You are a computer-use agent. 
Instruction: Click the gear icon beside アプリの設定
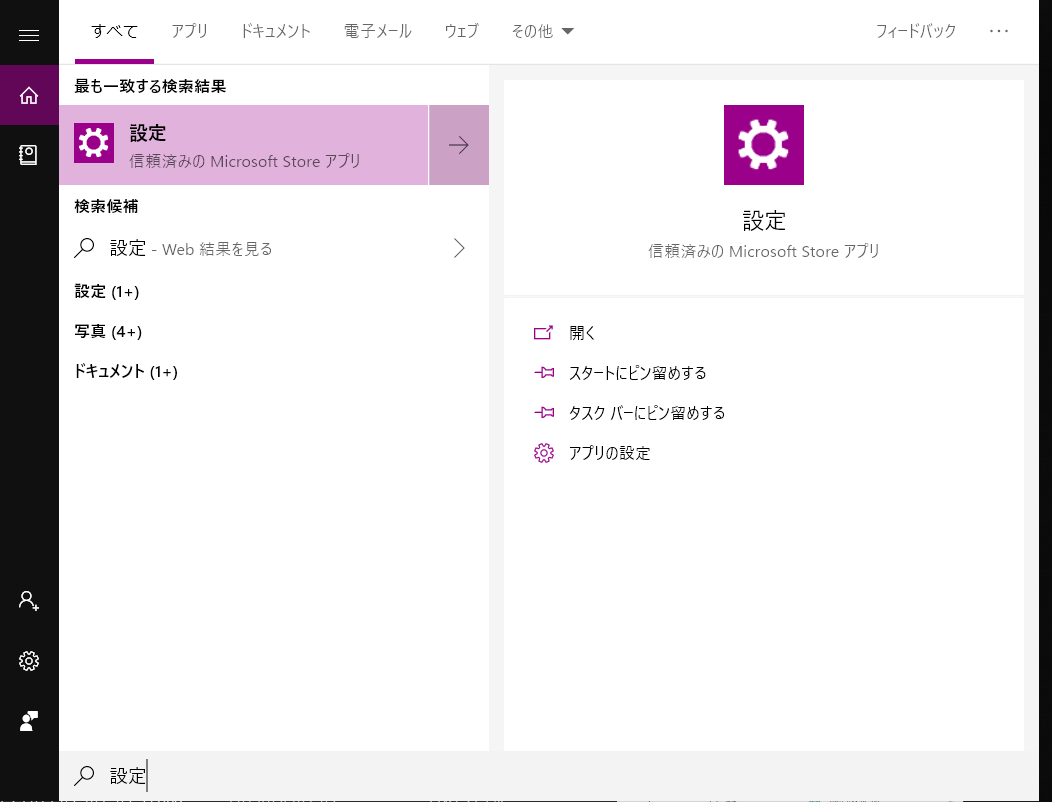pos(543,453)
